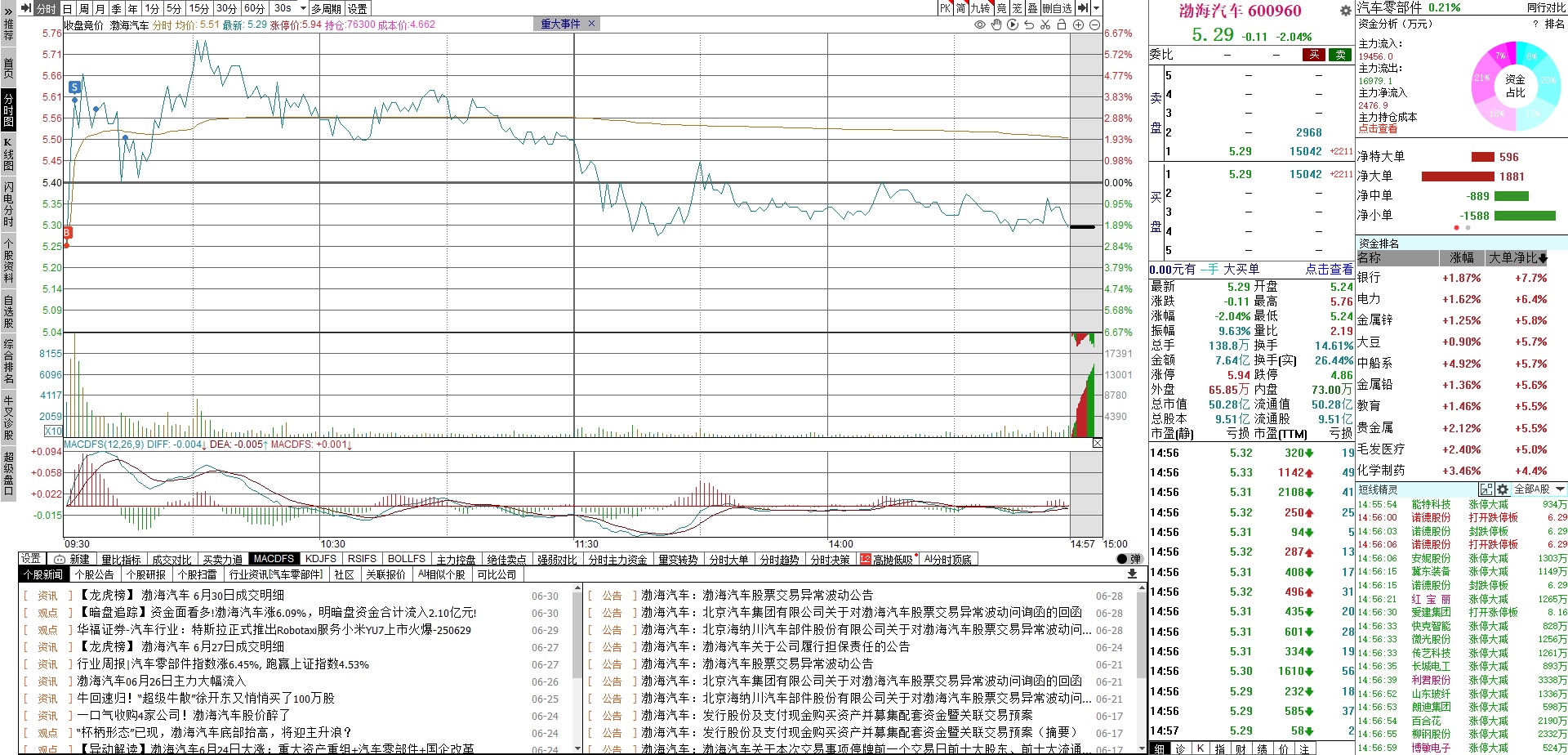Click 删自选 to remove from watchlist
The image size is (1568, 755).
coord(1057,8)
